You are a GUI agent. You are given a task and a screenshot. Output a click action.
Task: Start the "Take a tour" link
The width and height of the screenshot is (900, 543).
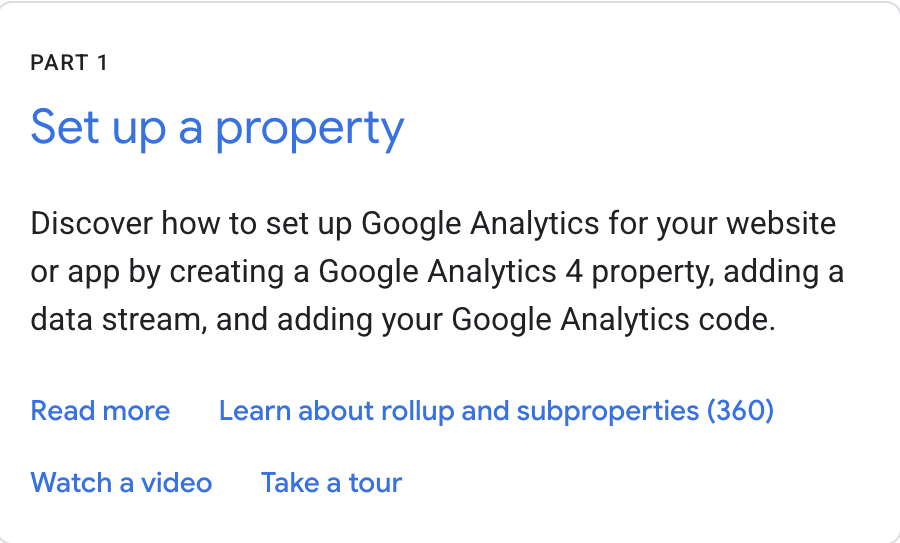point(331,483)
